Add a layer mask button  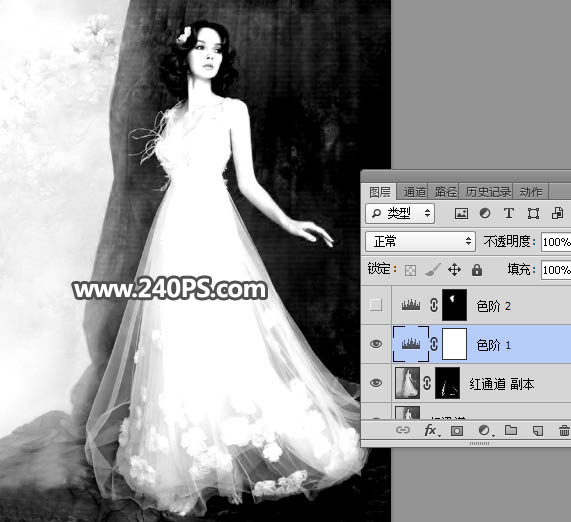point(457,431)
